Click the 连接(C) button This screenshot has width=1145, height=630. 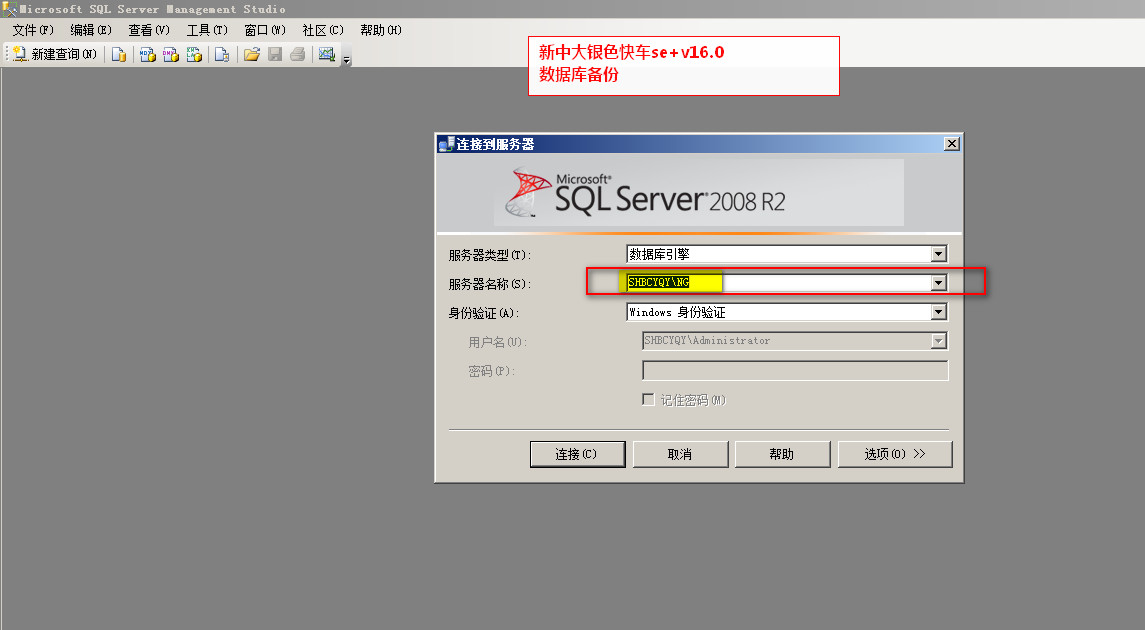[577, 454]
